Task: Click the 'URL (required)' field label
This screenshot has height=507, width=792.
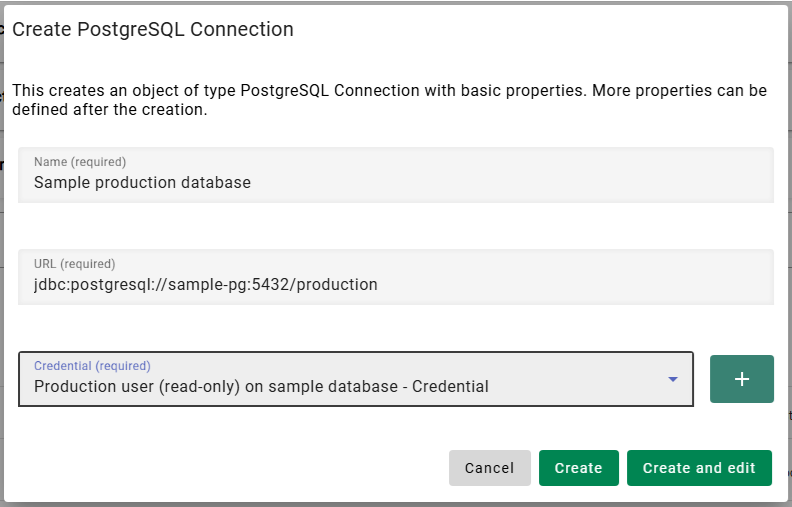Action: coord(74,264)
